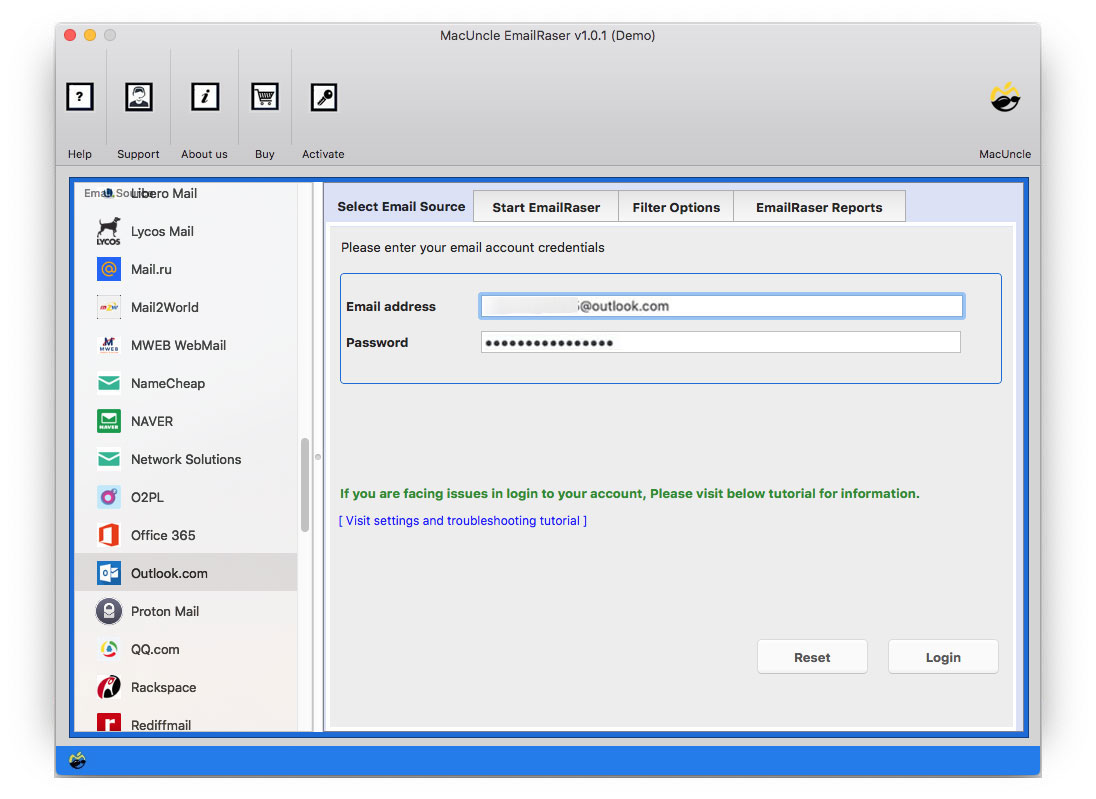Choose the O2PL label

pos(147,497)
